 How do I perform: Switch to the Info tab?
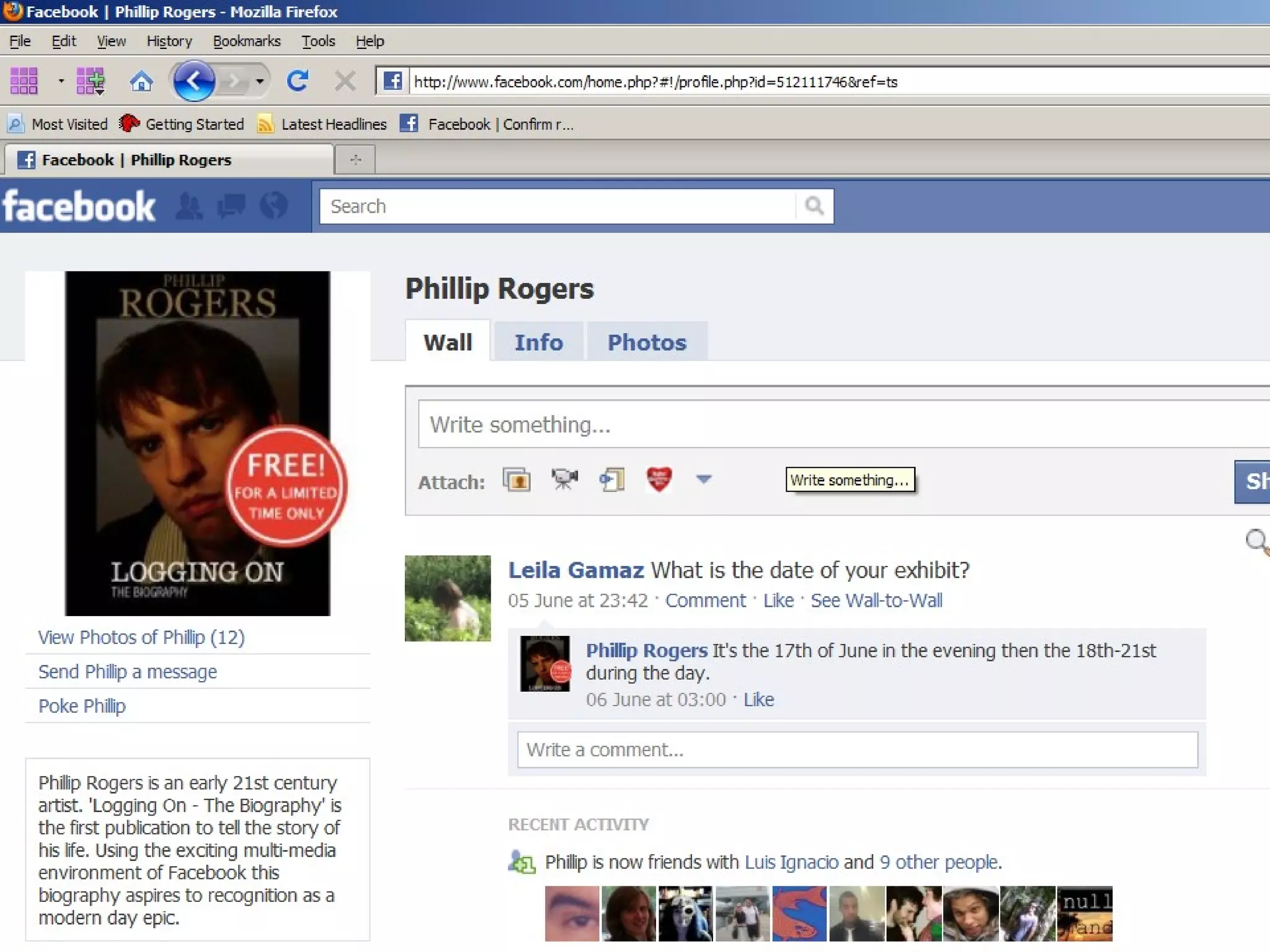538,342
